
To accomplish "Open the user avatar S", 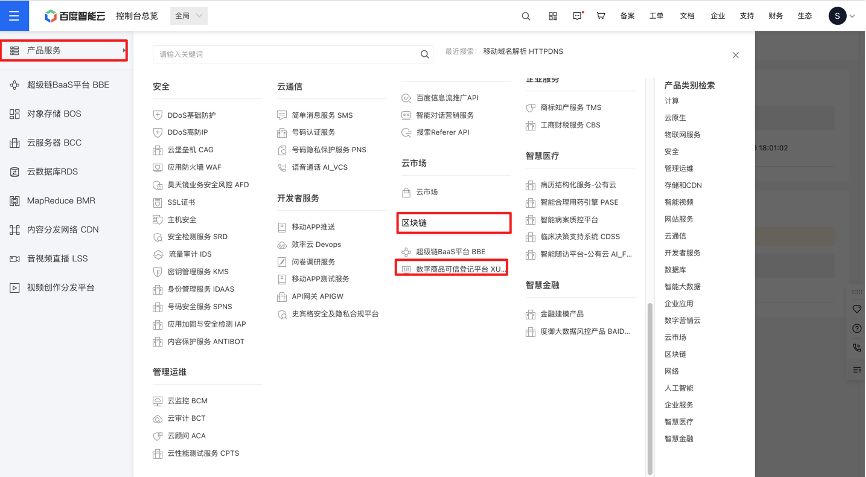I will (x=837, y=16).
